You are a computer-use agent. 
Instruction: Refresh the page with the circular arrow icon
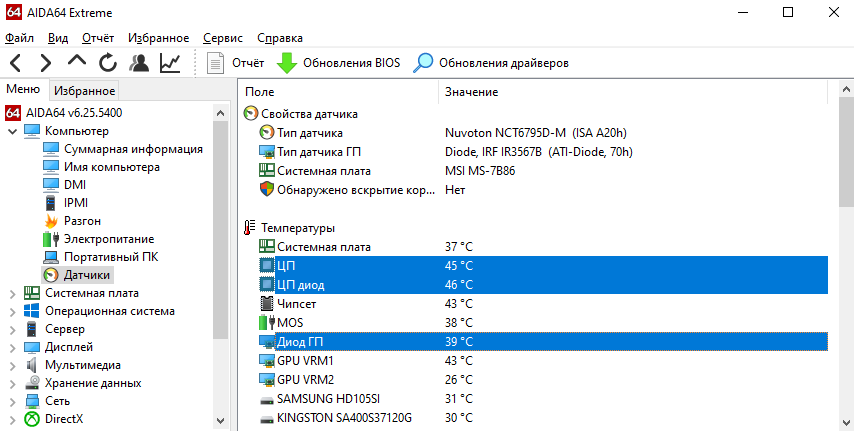108,63
